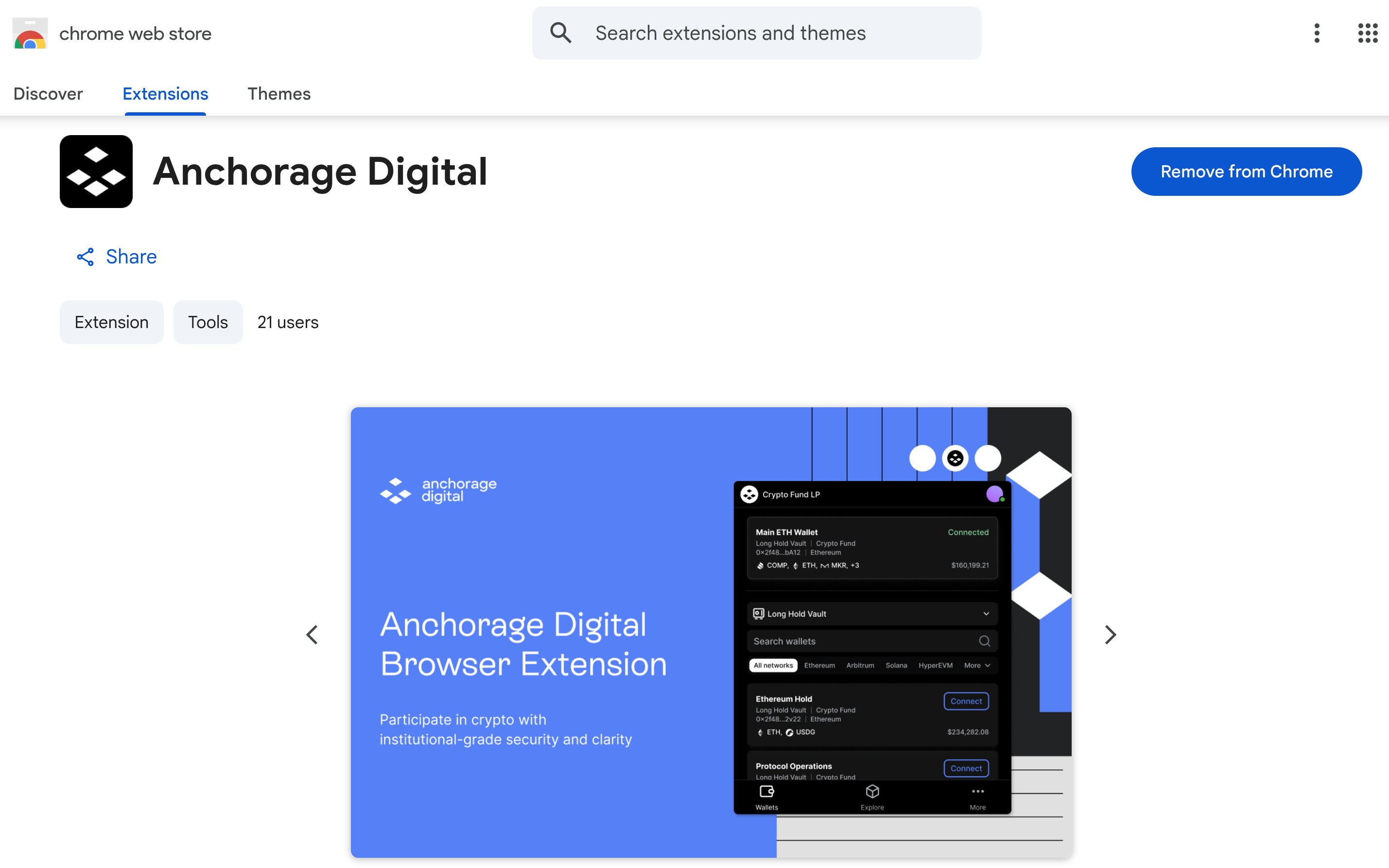Click the Anchorage Digital extension icon
The width and height of the screenshot is (1389, 868).
click(96, 171)
